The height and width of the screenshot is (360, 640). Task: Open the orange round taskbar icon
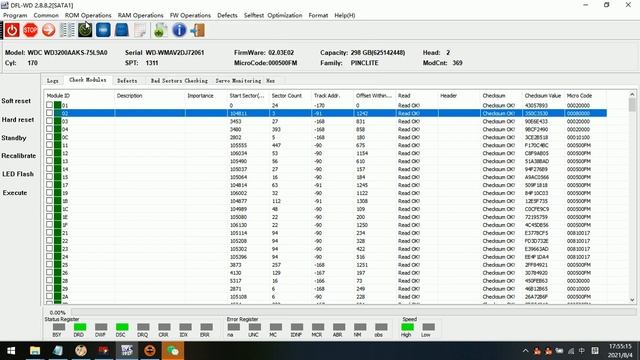pos(150,351)
